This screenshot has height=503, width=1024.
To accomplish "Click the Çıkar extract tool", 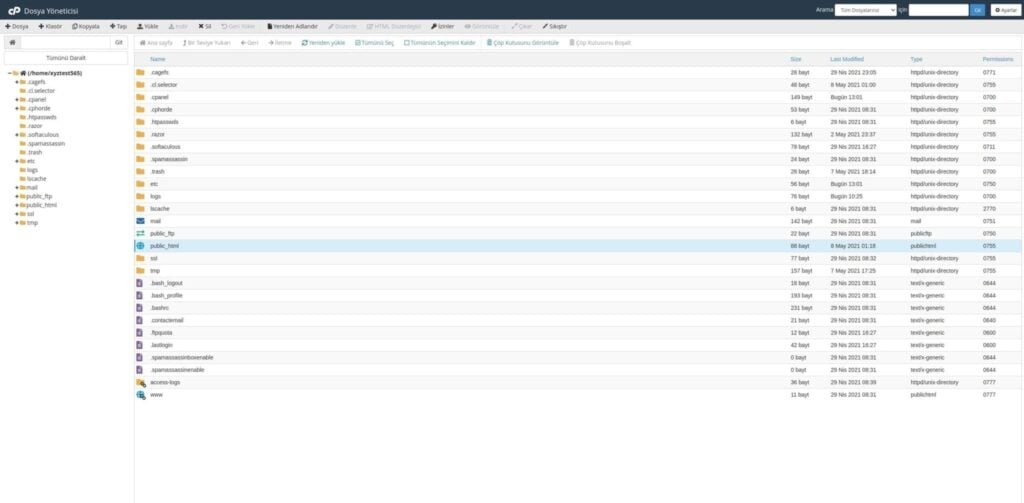I will coord(522,27).
